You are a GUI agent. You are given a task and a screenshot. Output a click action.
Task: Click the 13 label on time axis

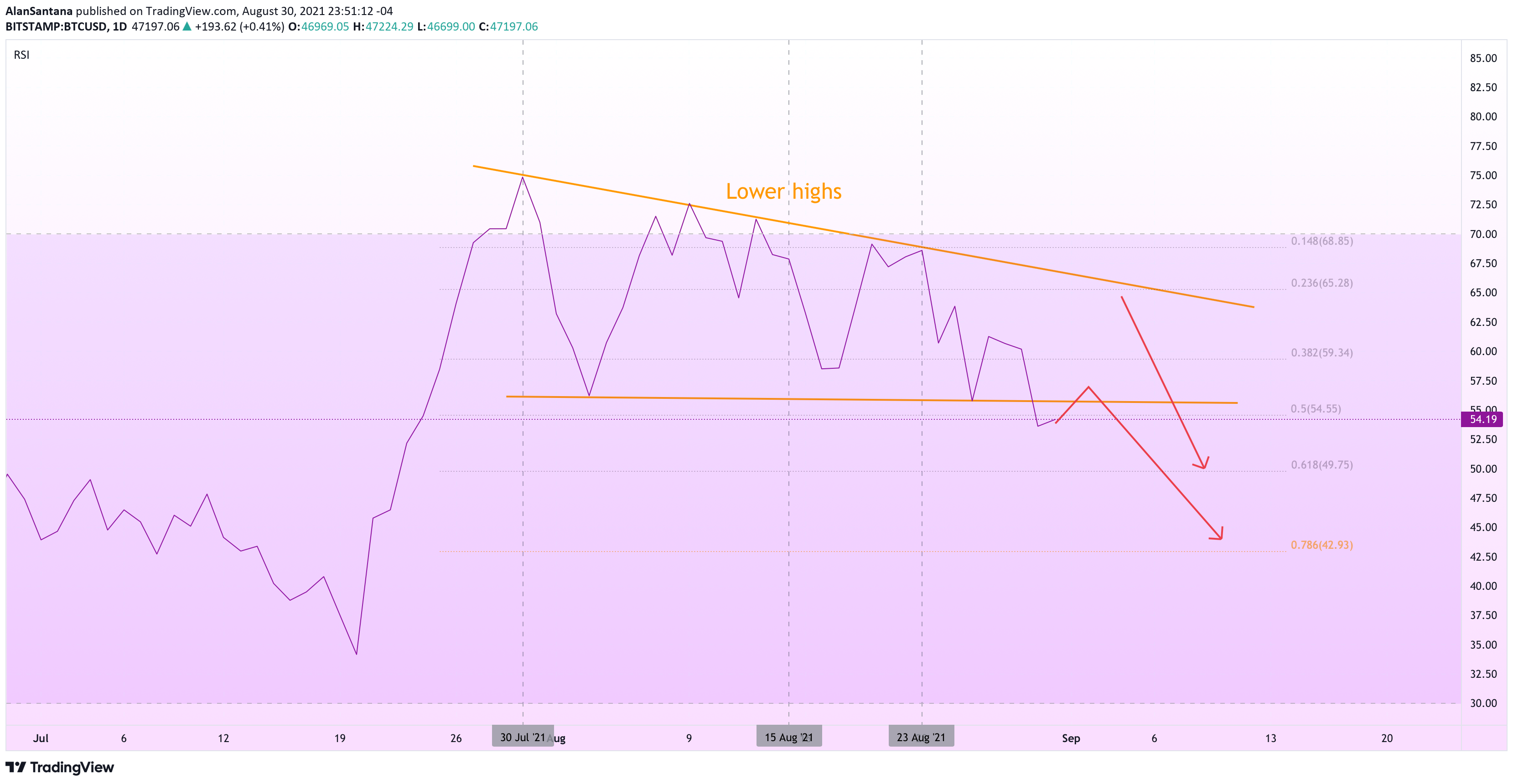point(1270,738)
